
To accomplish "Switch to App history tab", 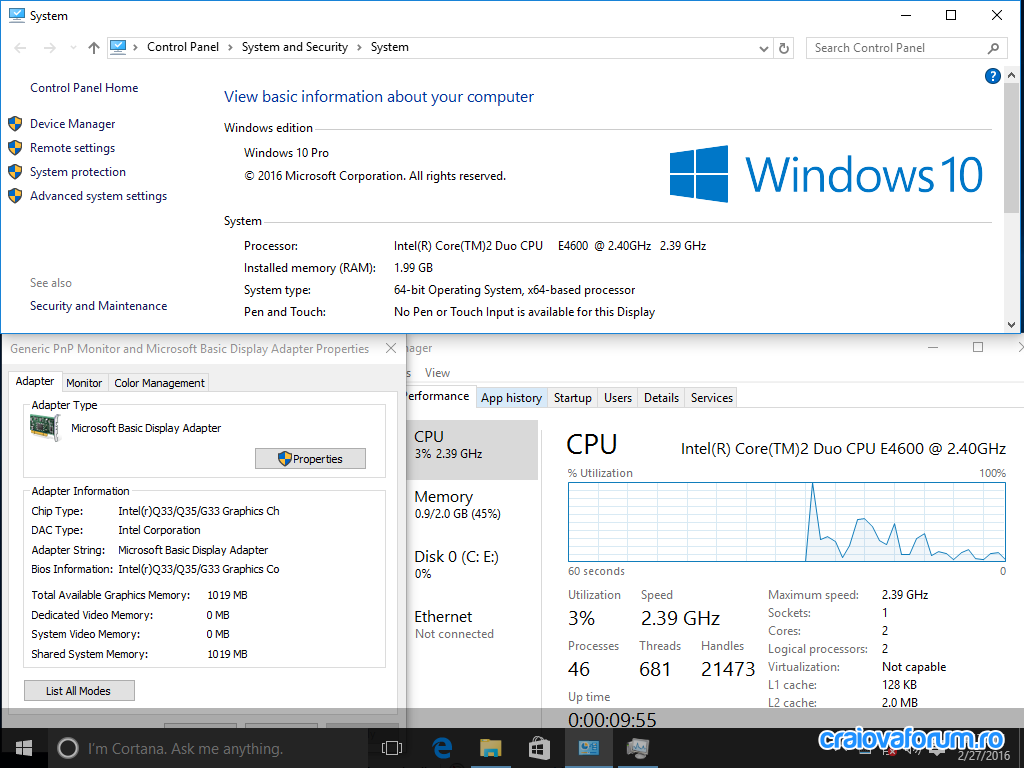I will [x=511, y=398].
